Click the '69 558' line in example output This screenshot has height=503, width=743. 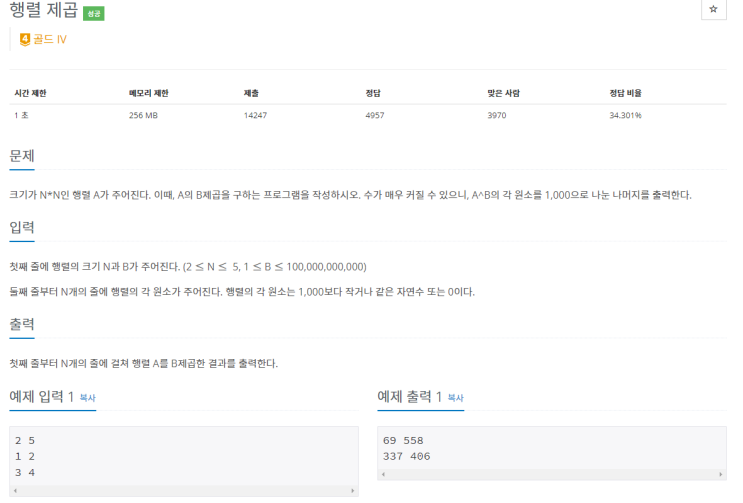403,440
